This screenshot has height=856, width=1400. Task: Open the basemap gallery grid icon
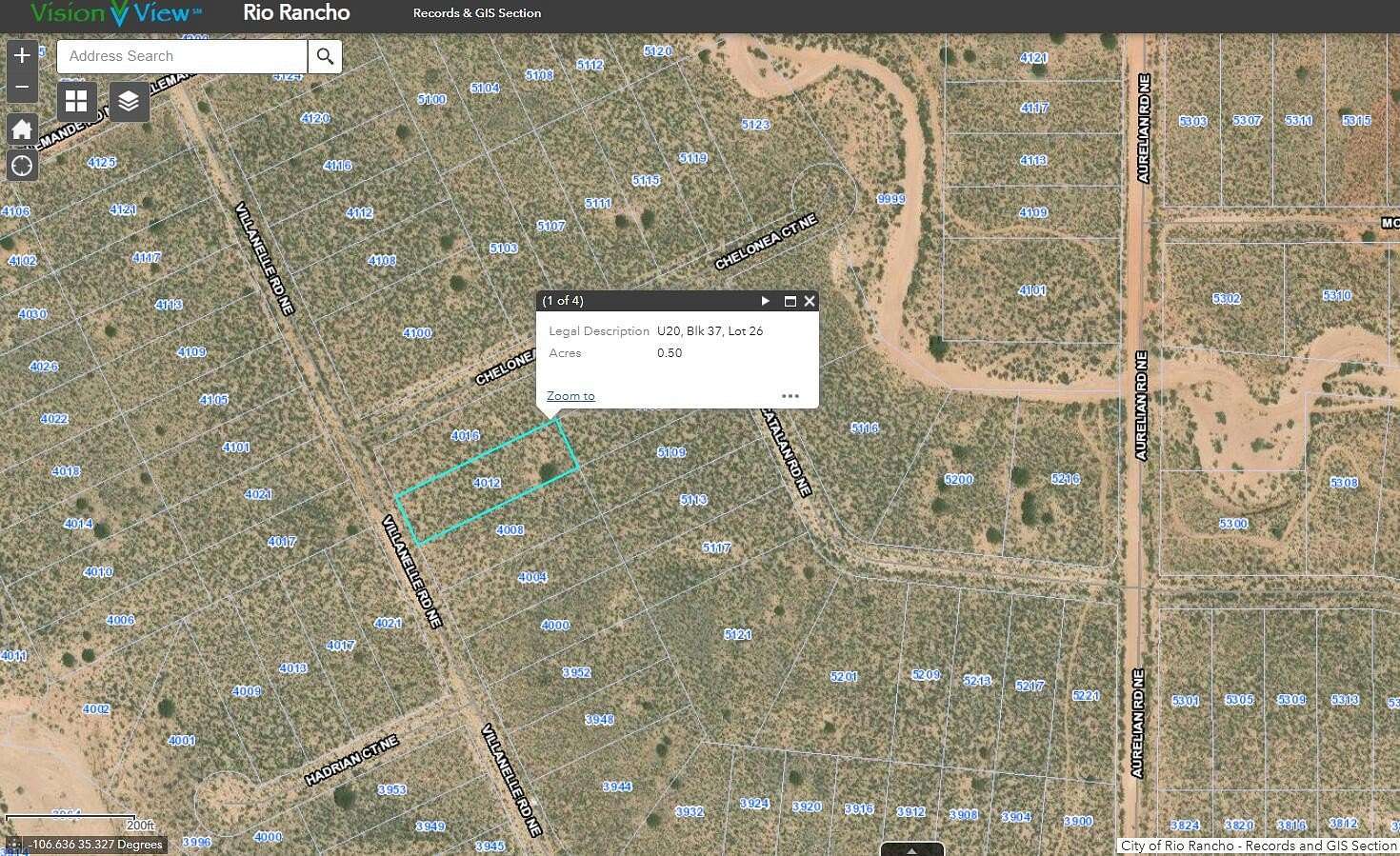pos(76,101)
